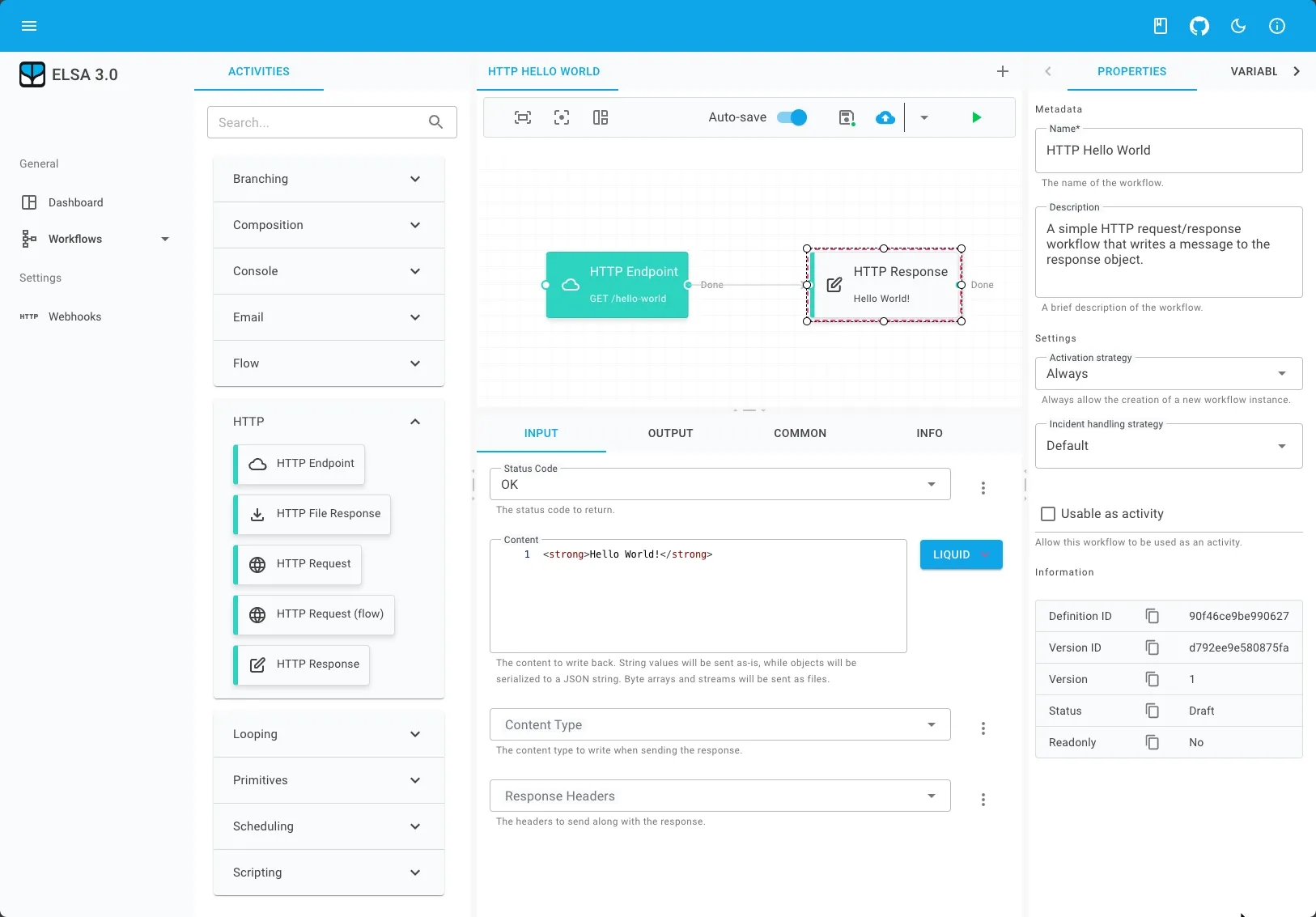Open the hamburger navigation menu
The height and width of the screenshot is (917, 1316).
[29, 26]
